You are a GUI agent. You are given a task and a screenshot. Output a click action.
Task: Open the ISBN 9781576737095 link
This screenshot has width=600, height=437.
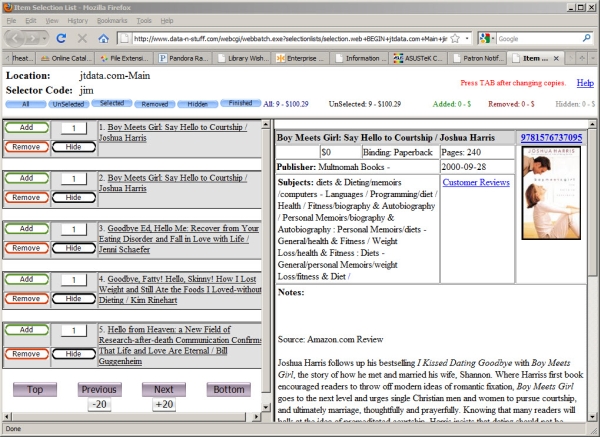click(x=551, y=138)
